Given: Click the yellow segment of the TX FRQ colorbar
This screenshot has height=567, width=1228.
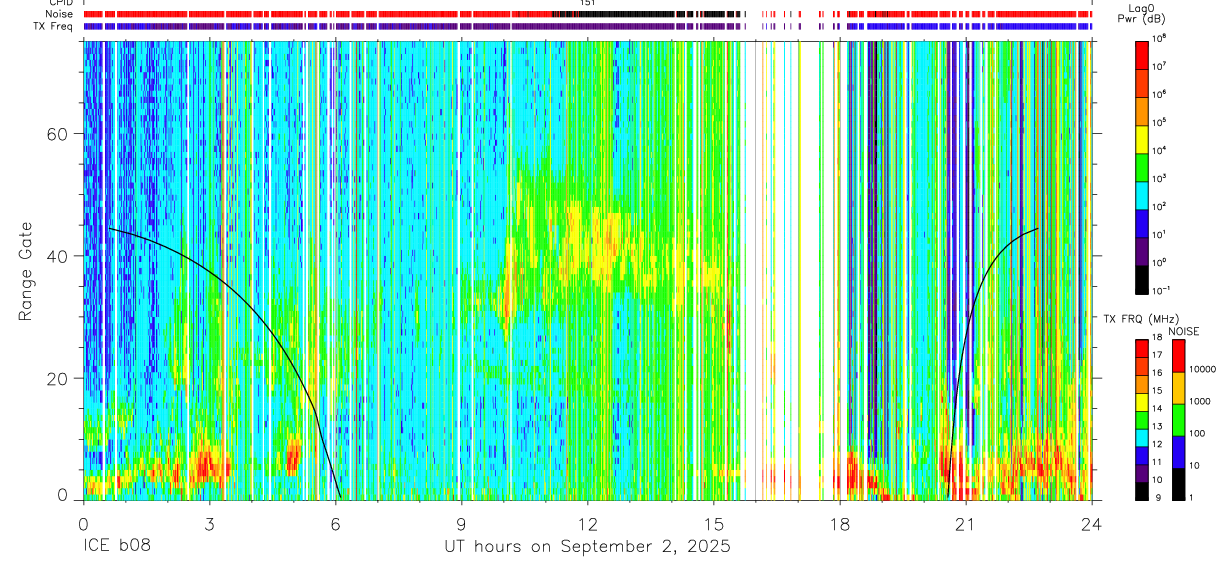Looking at the screenshot, I should (x=1142, y=401).
